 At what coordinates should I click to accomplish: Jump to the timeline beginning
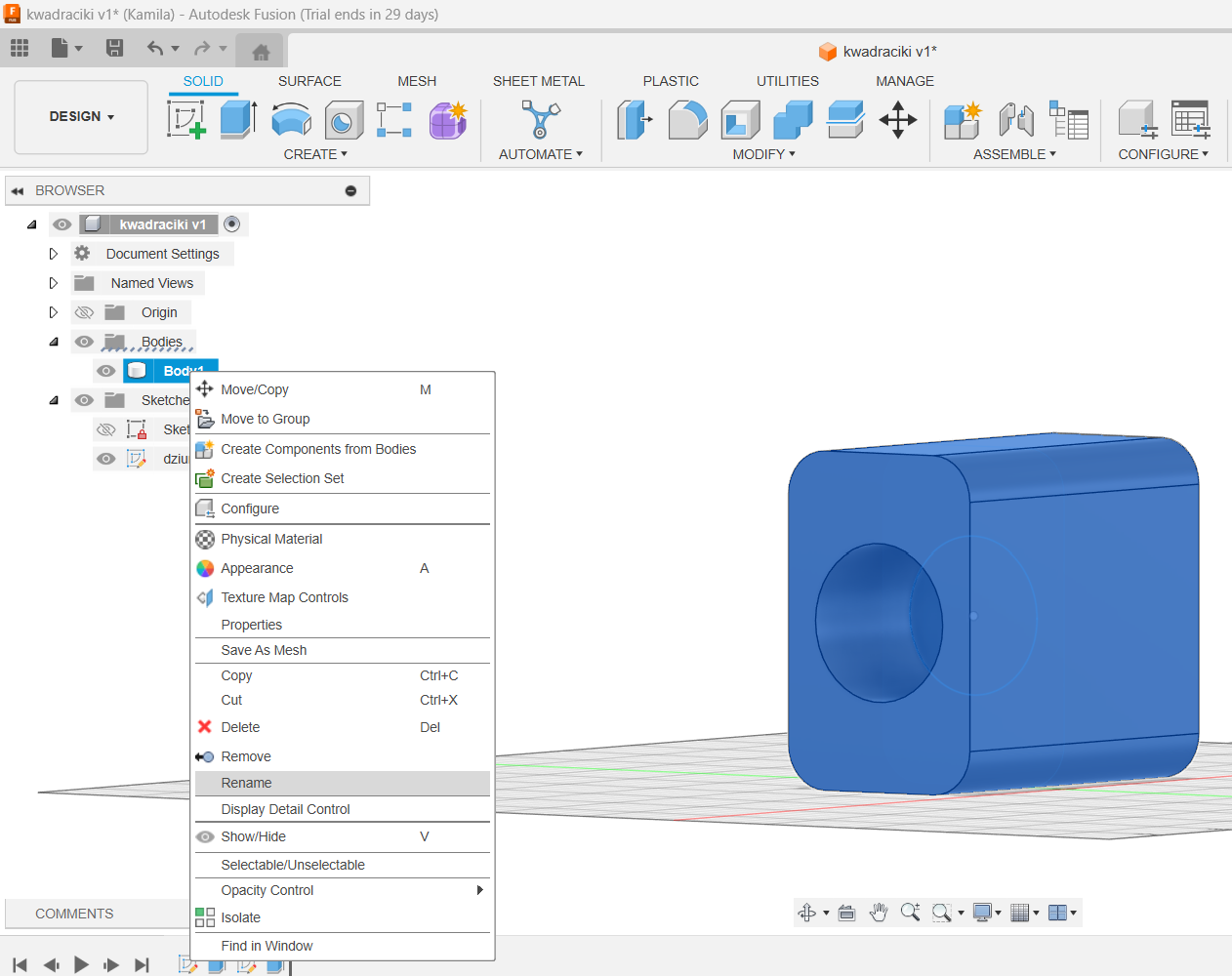(x=20, y=965)
